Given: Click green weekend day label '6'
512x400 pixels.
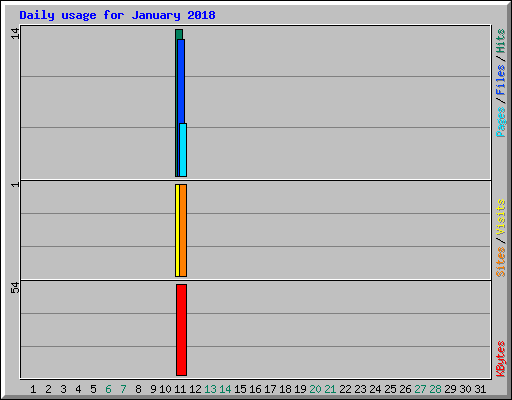Looking at the screenshot, I should 108,389.
